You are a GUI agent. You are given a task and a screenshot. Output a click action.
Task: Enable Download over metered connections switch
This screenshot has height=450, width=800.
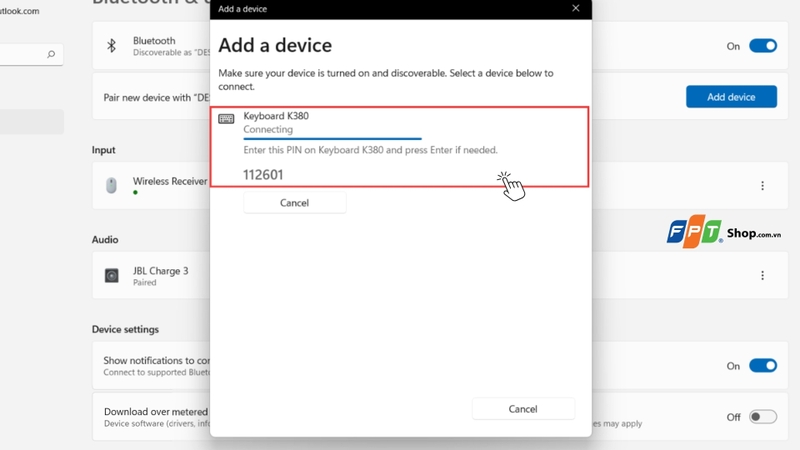point(763,417)
